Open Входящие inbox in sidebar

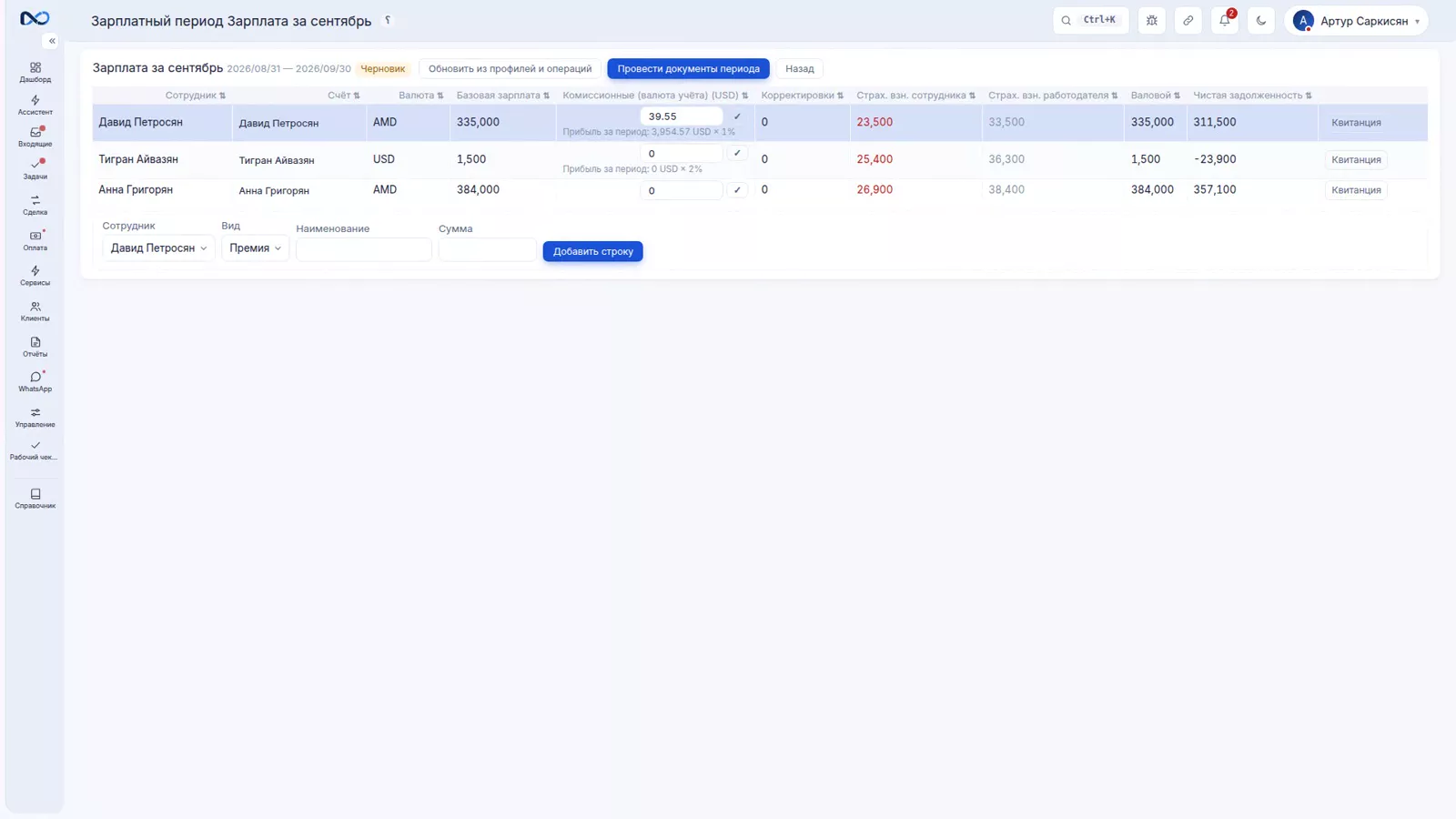click(x=35, y=137)
